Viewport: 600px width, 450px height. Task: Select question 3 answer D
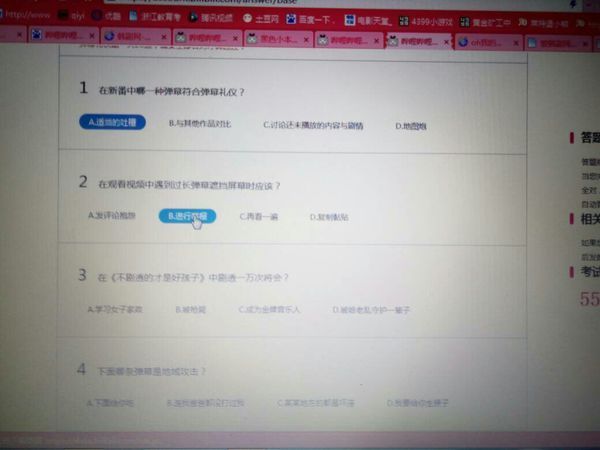coord(371,310)
